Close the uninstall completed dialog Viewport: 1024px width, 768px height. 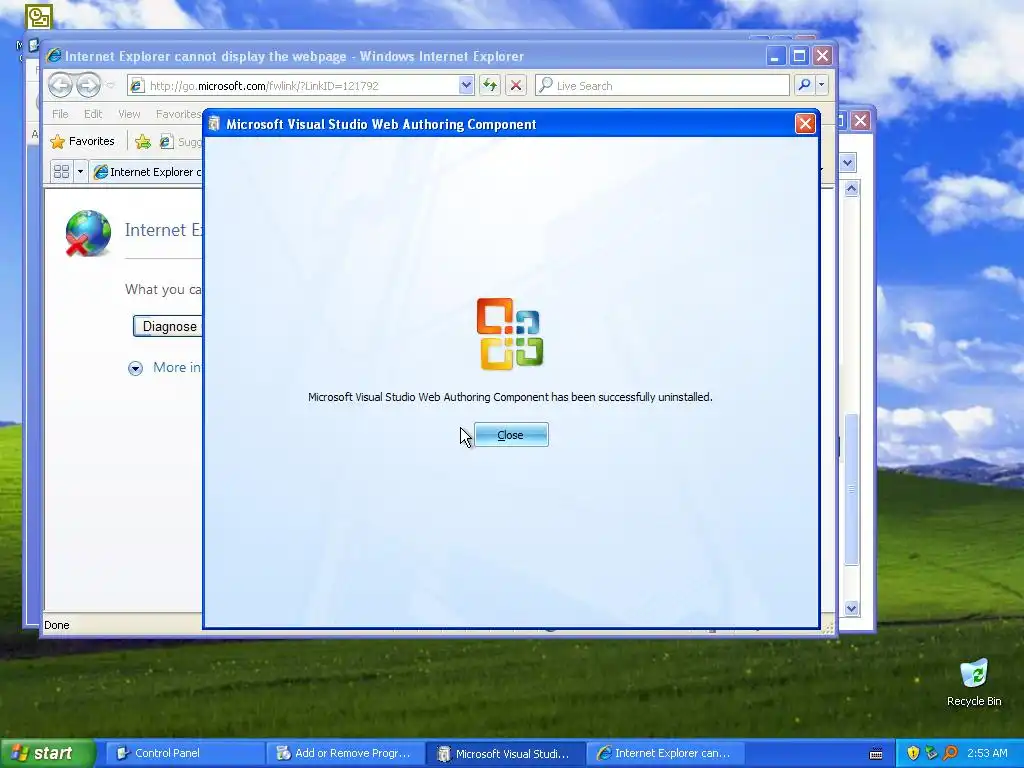pos(511,435)
